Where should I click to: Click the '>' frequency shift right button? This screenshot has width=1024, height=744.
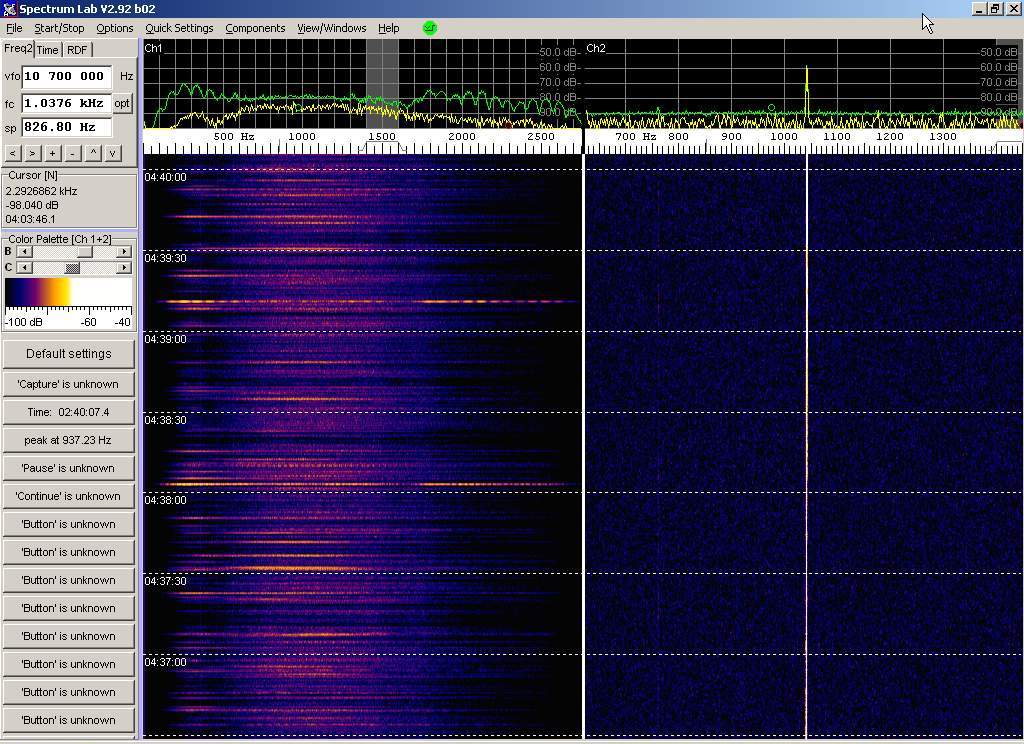33,153
